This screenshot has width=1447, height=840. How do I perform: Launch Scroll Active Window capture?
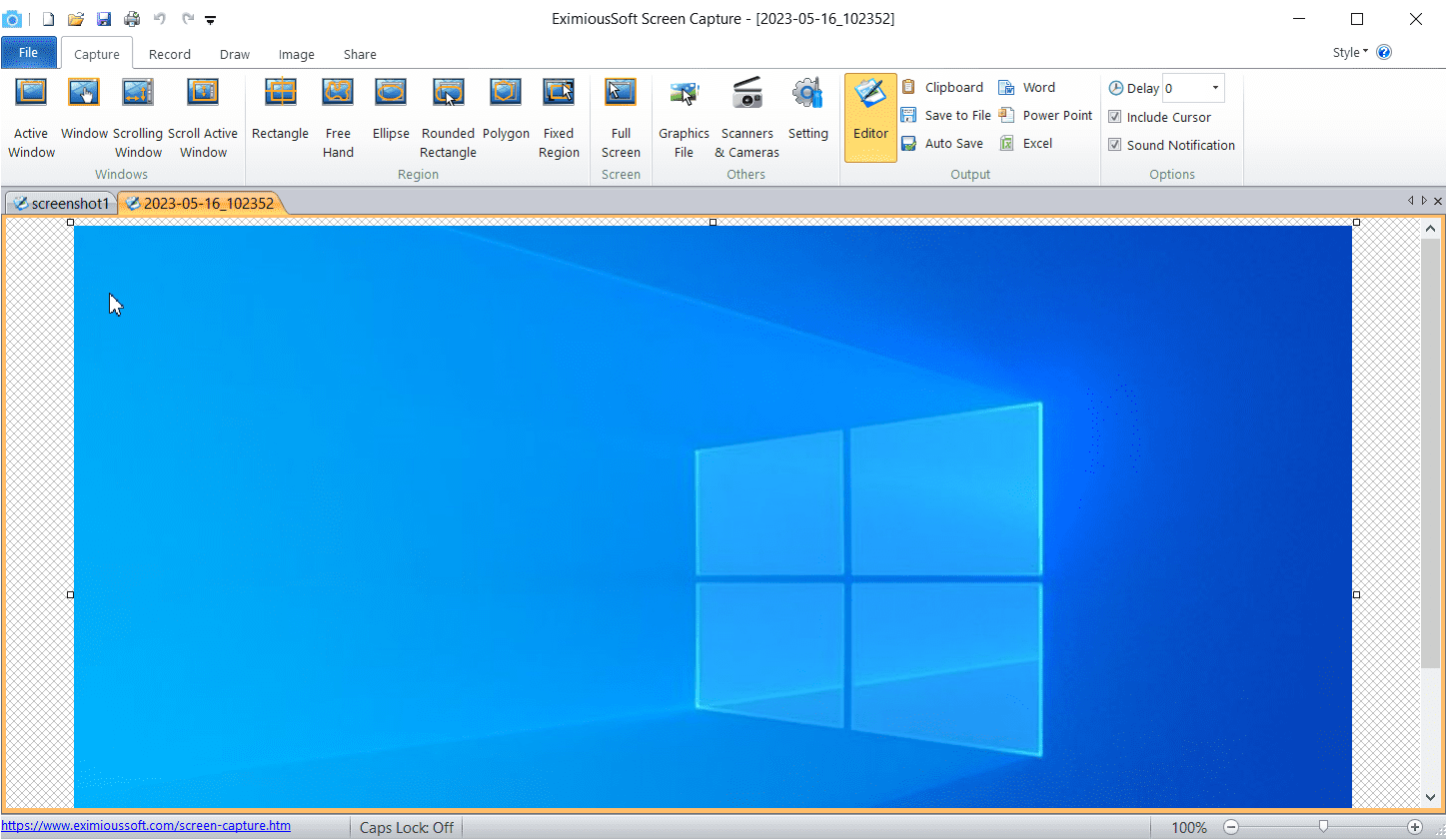pos(203,118)
